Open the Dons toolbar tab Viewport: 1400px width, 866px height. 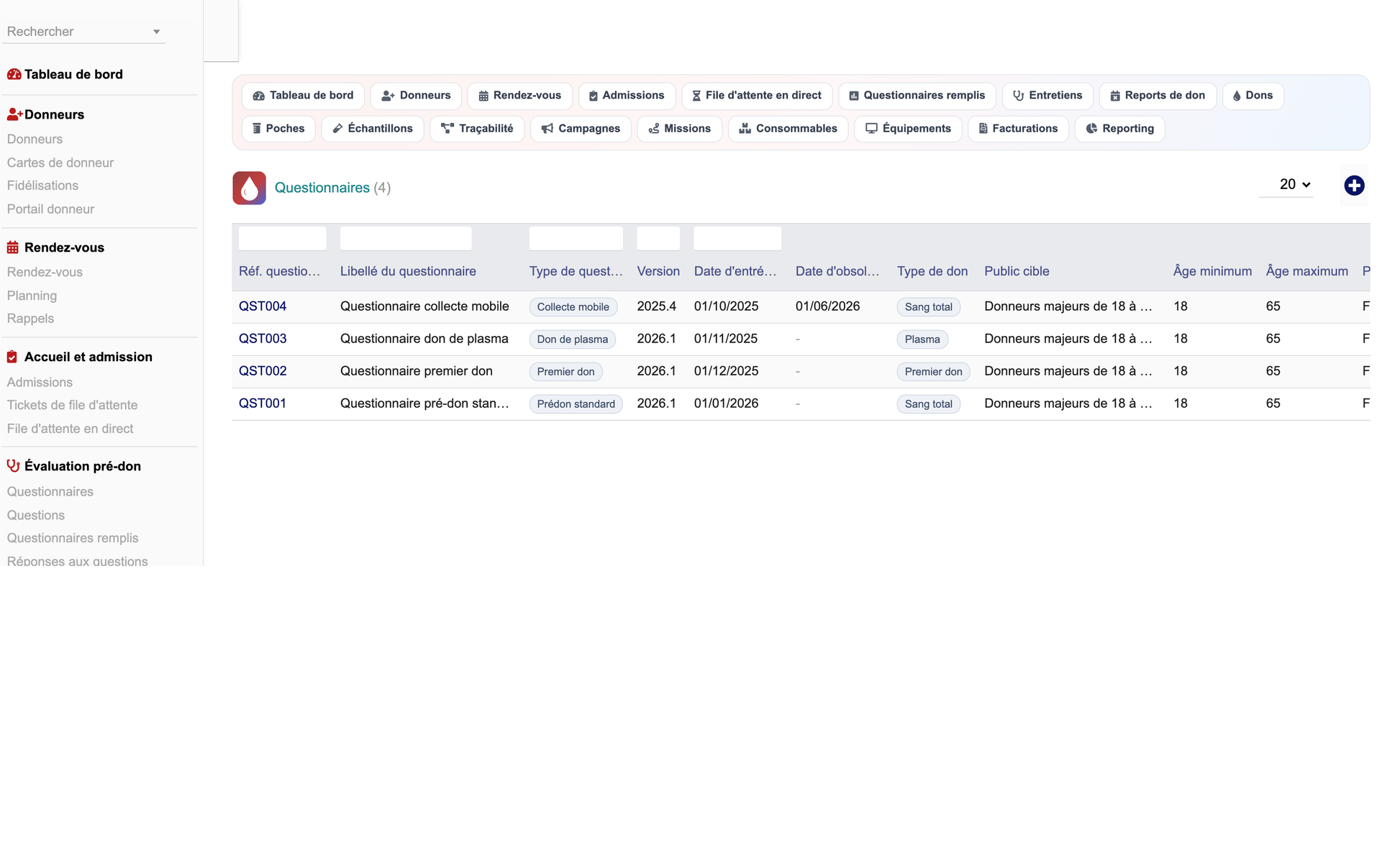[1253, 96]
